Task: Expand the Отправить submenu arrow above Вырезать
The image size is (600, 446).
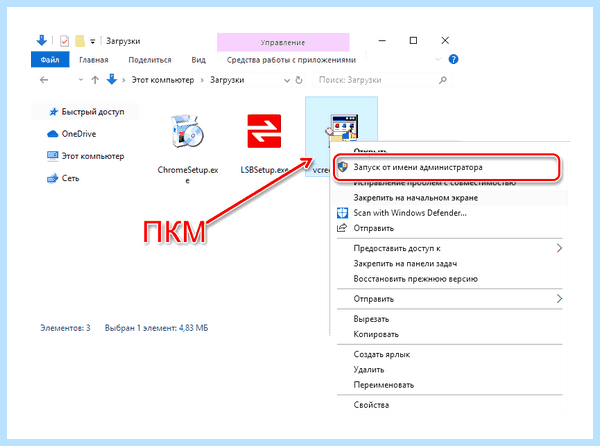Action: [559, 299]
